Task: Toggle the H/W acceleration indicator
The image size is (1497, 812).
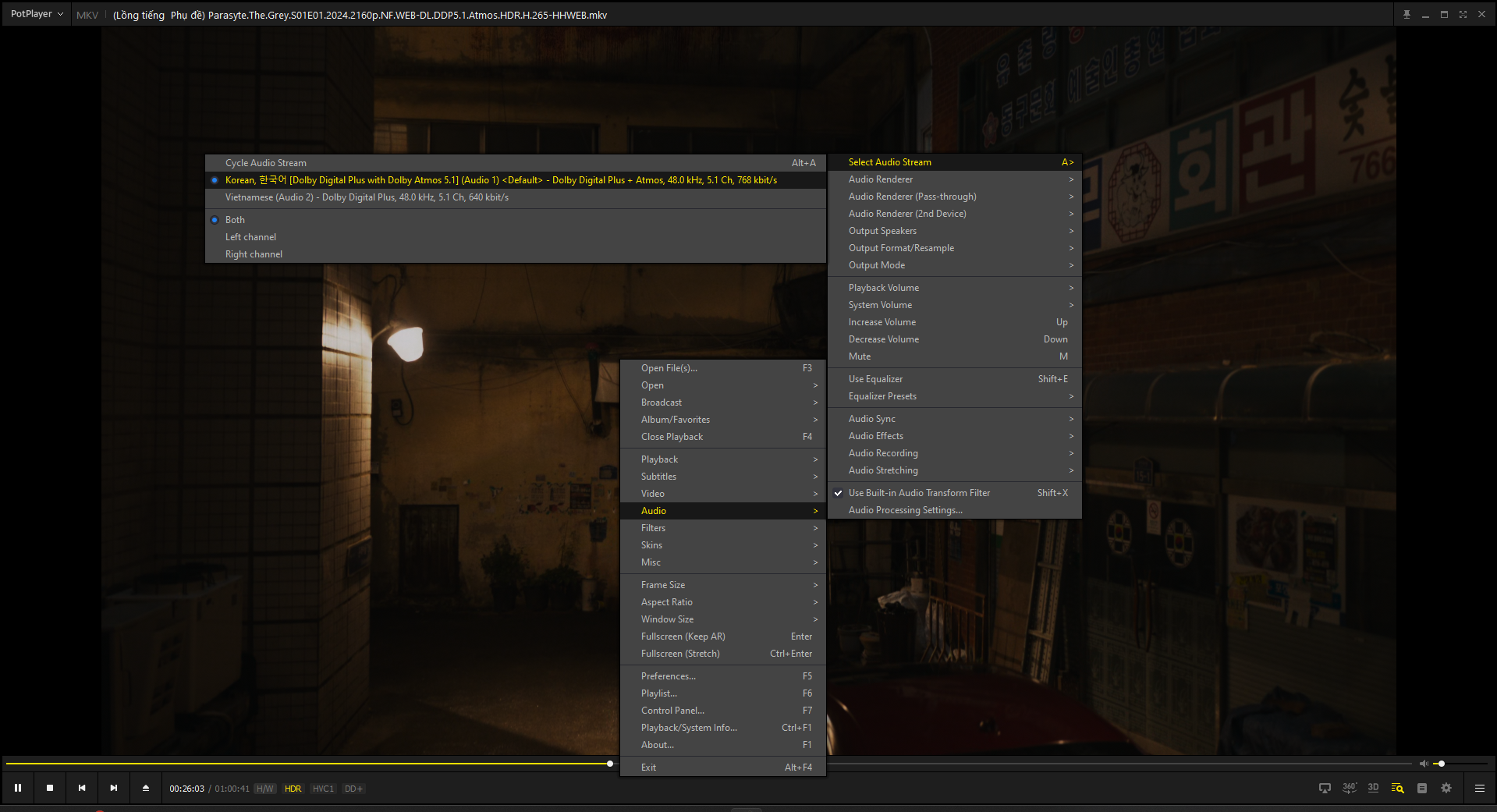Action: coord(265,789)
